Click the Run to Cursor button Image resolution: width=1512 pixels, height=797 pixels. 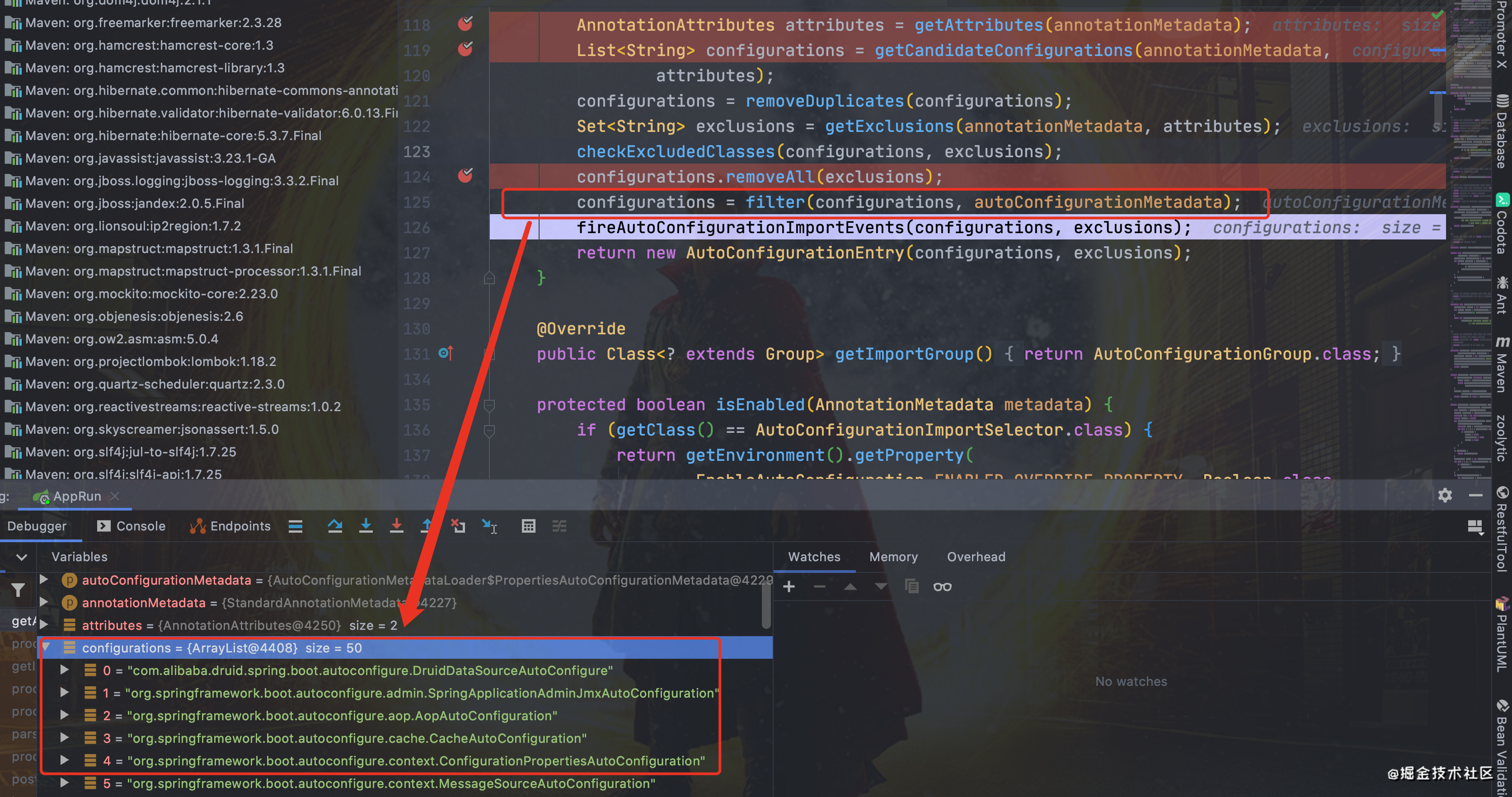(489, 526)
